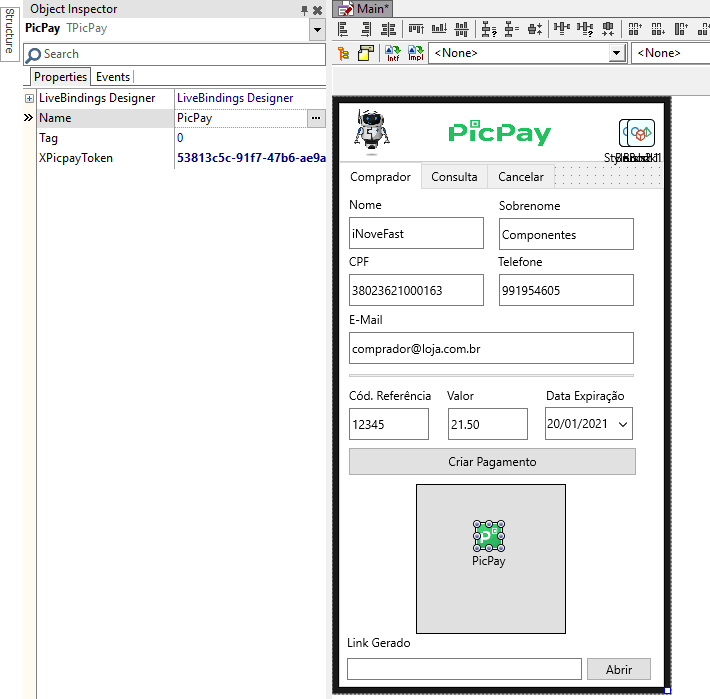Open the Main* editor tab
This screenshot has width=710, height=699.
point(363,9)
